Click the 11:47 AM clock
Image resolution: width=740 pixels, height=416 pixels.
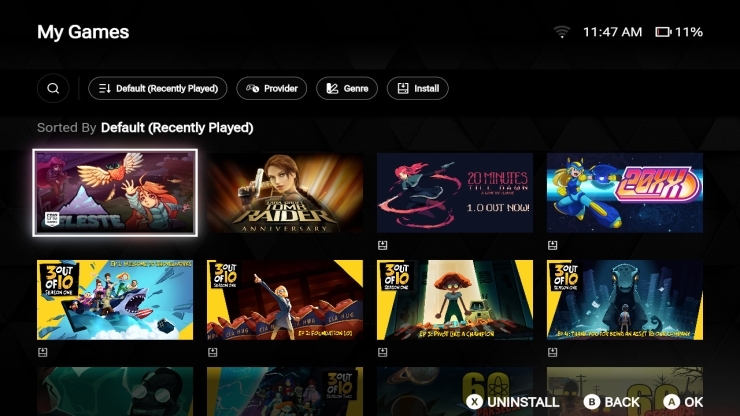click(612, 32)
